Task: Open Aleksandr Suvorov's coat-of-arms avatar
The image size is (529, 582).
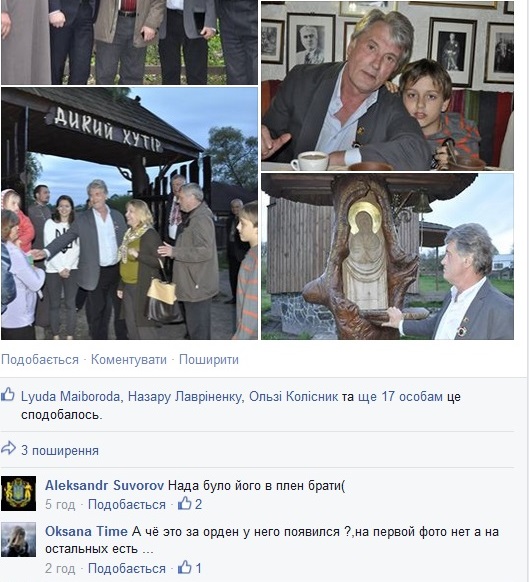Action: point(19,494)
